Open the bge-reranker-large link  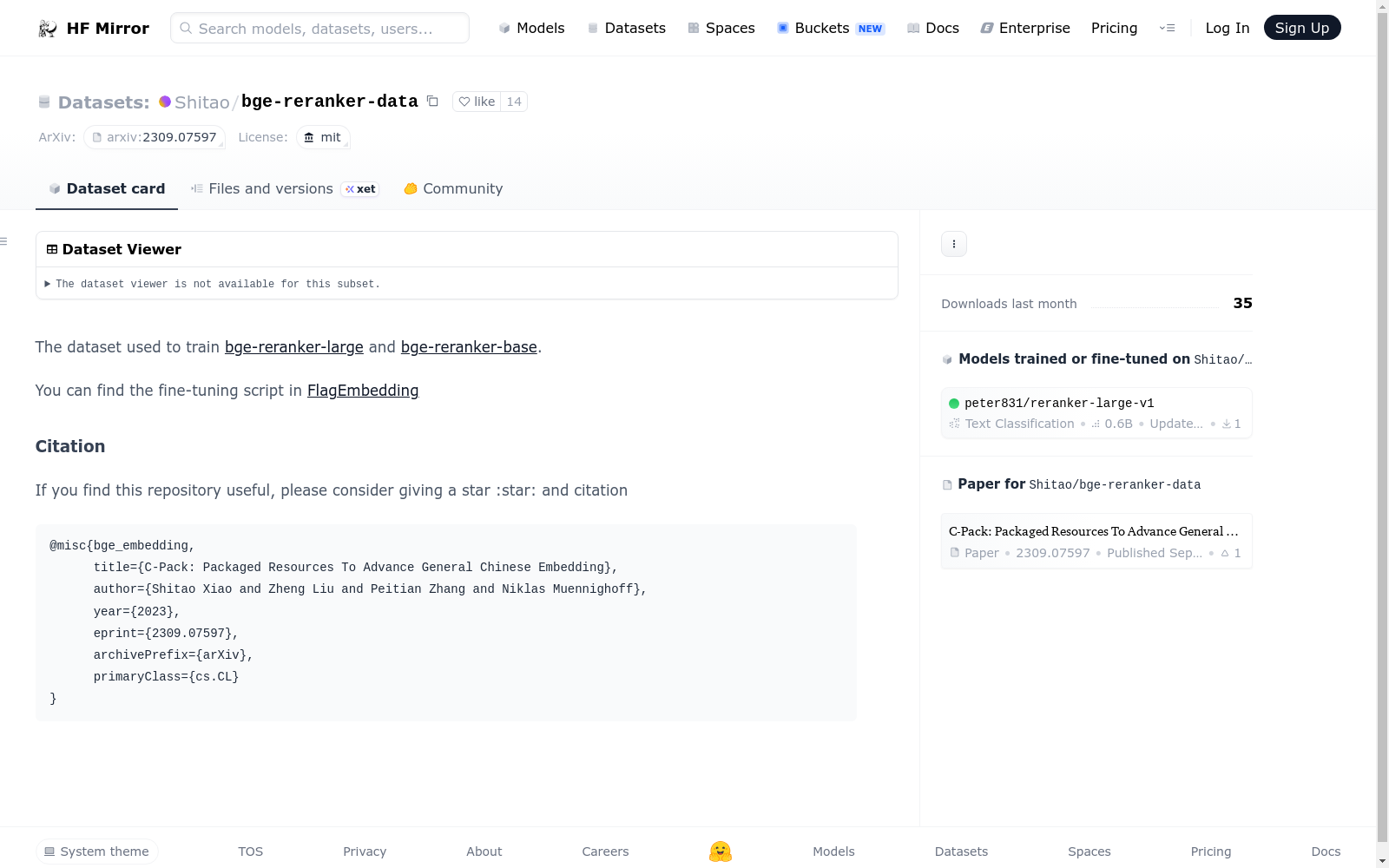tap(294, 347)
